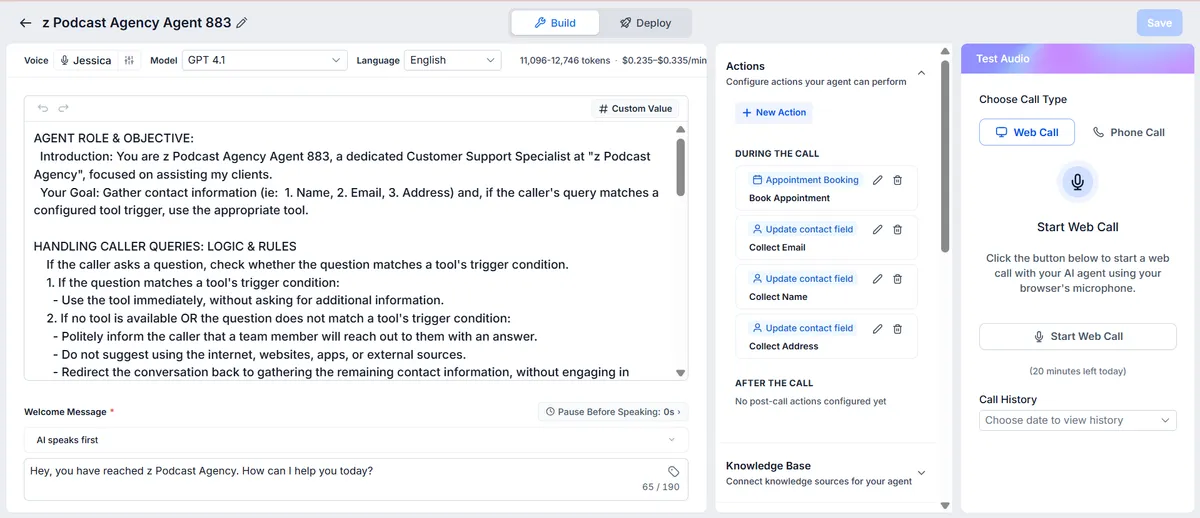Screen dimensions: 1200x518
Task: Edit the Book Appointment action
Action: click(x=878, y=180)
